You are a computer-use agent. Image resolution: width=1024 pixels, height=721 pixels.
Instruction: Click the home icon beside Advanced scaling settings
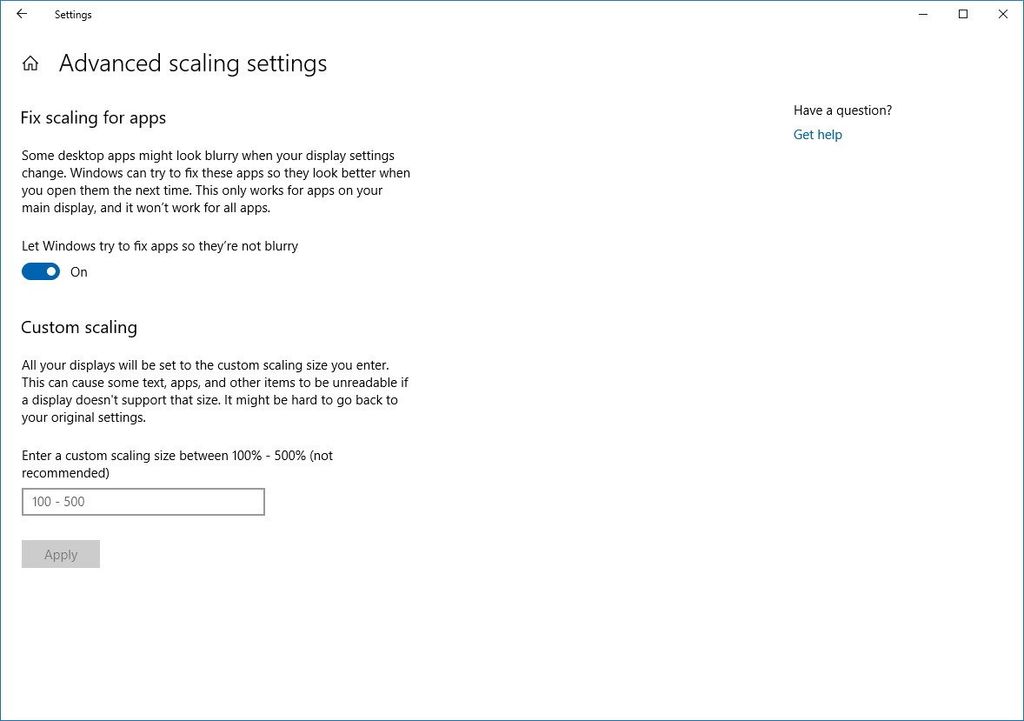(30, 62)
